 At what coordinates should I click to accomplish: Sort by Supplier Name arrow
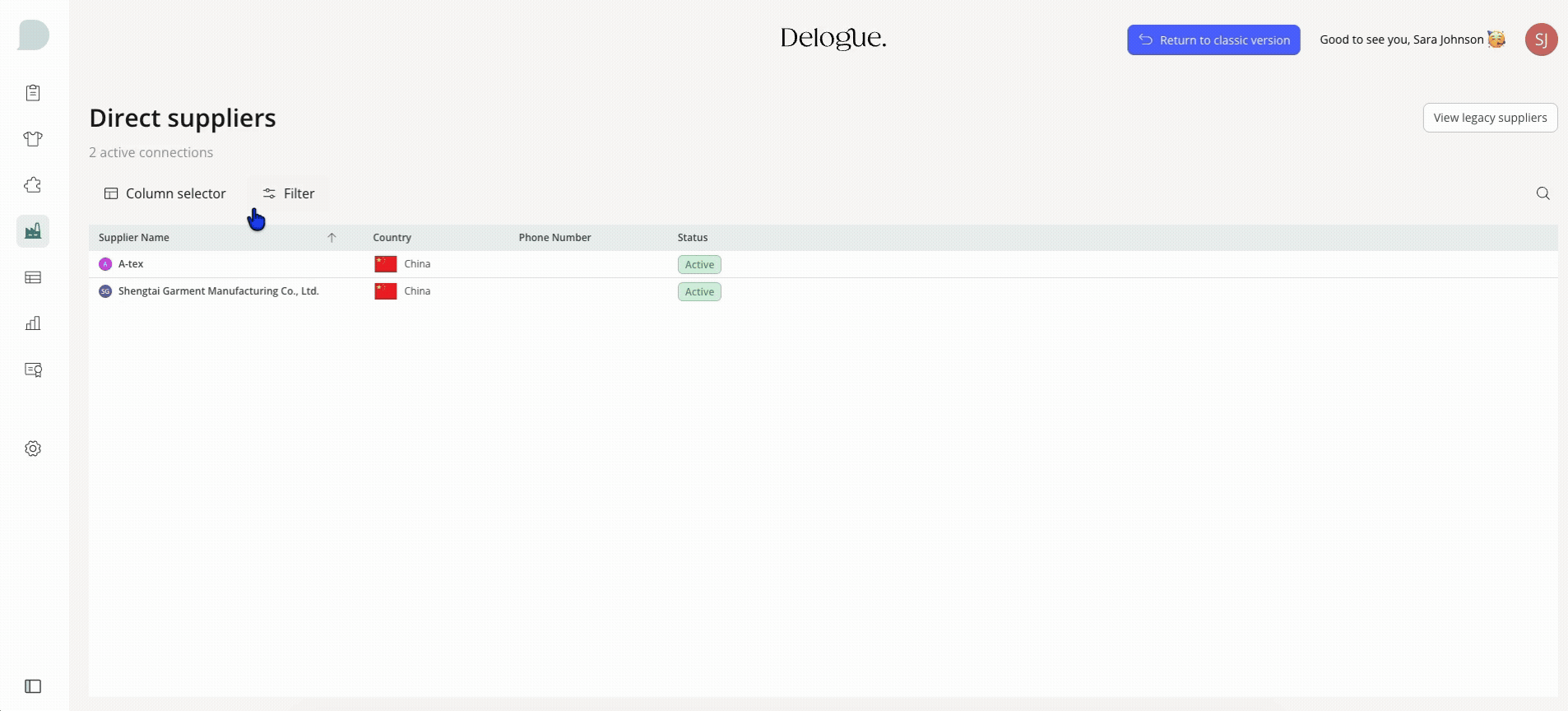pos(332,238)
